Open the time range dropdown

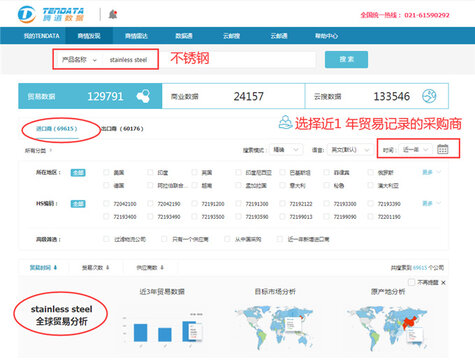click(x=415, y=150)
